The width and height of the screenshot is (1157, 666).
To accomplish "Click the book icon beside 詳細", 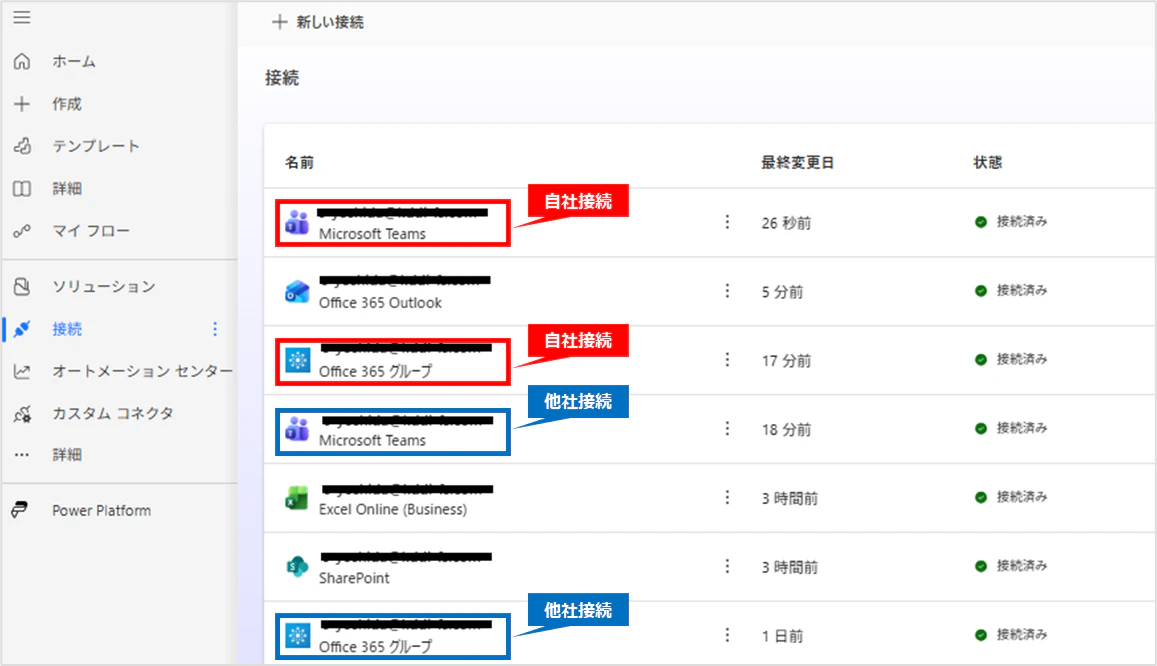I will pos(22,189).
